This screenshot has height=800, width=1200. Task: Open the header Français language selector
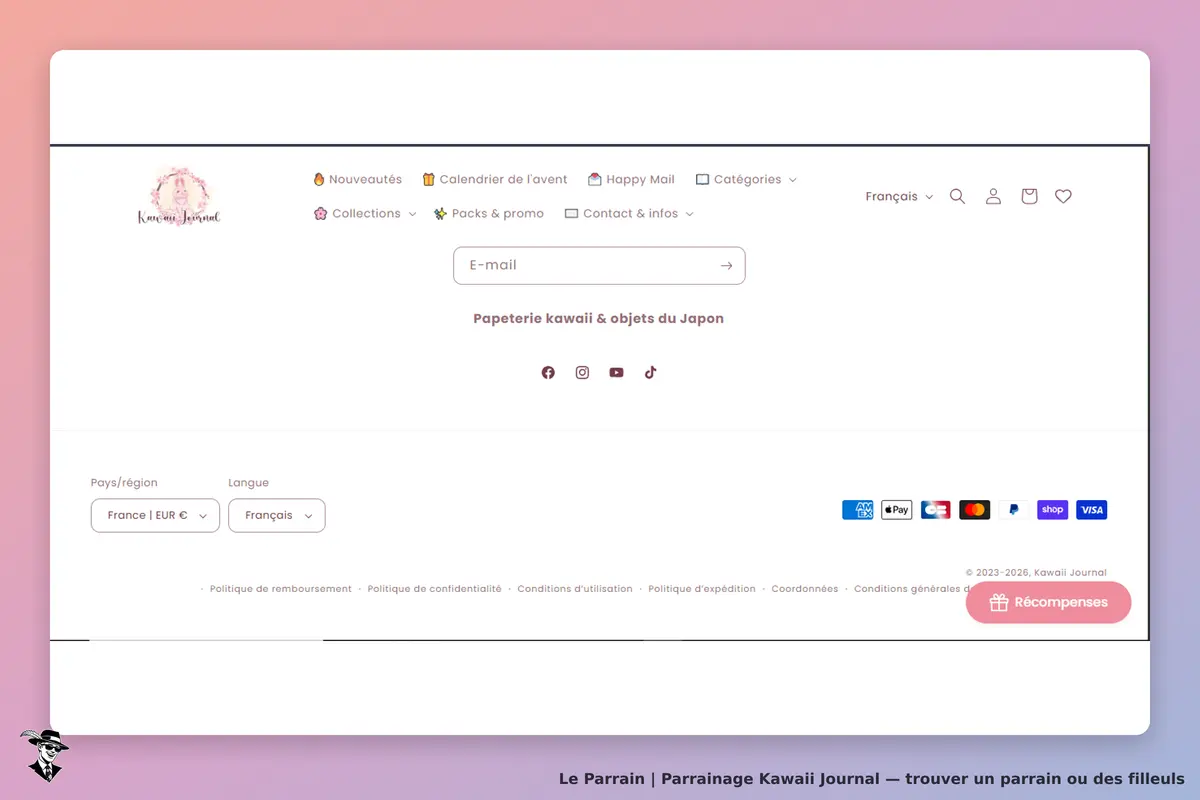899,197
